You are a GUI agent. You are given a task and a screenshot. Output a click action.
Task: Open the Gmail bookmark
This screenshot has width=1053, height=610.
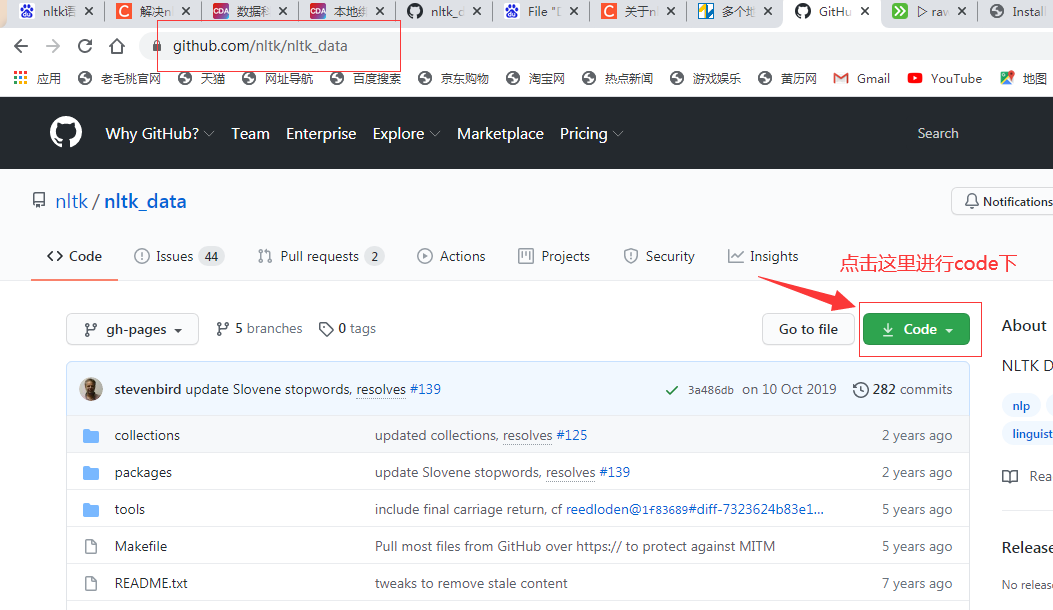(861, 79)
